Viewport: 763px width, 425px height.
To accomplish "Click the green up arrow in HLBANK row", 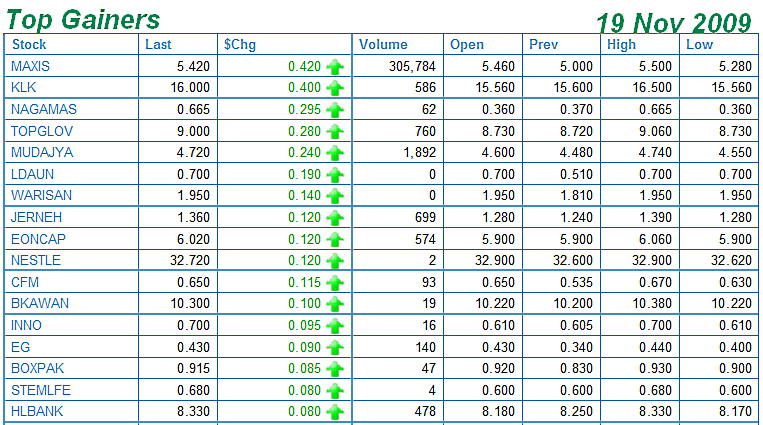I will pos(335,412).
